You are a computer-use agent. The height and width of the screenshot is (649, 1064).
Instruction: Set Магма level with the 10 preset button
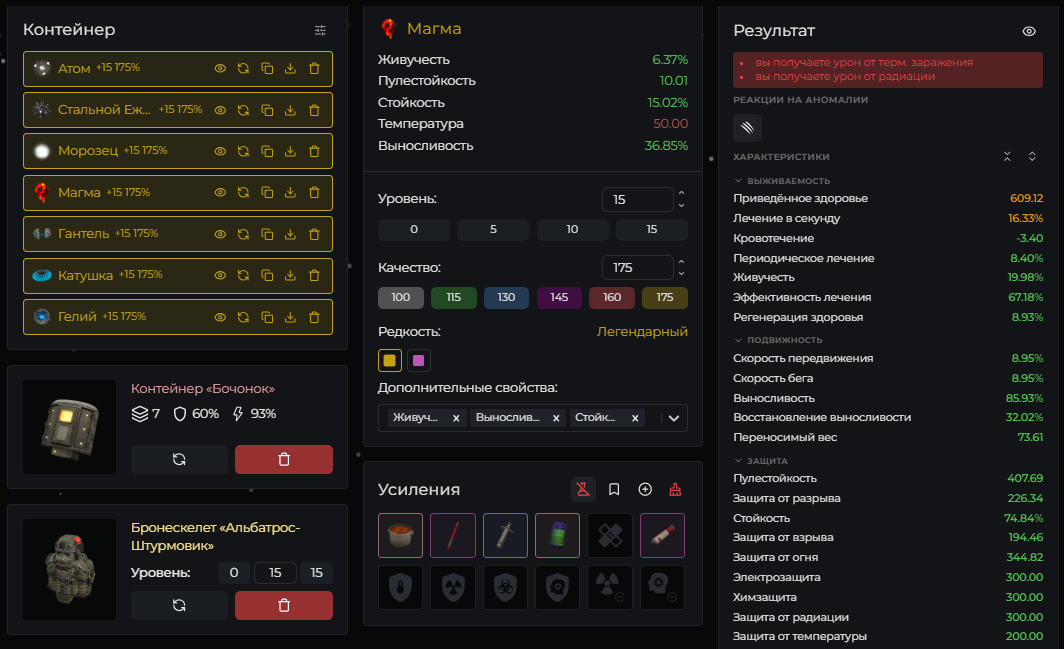click(x=572, y=229)
